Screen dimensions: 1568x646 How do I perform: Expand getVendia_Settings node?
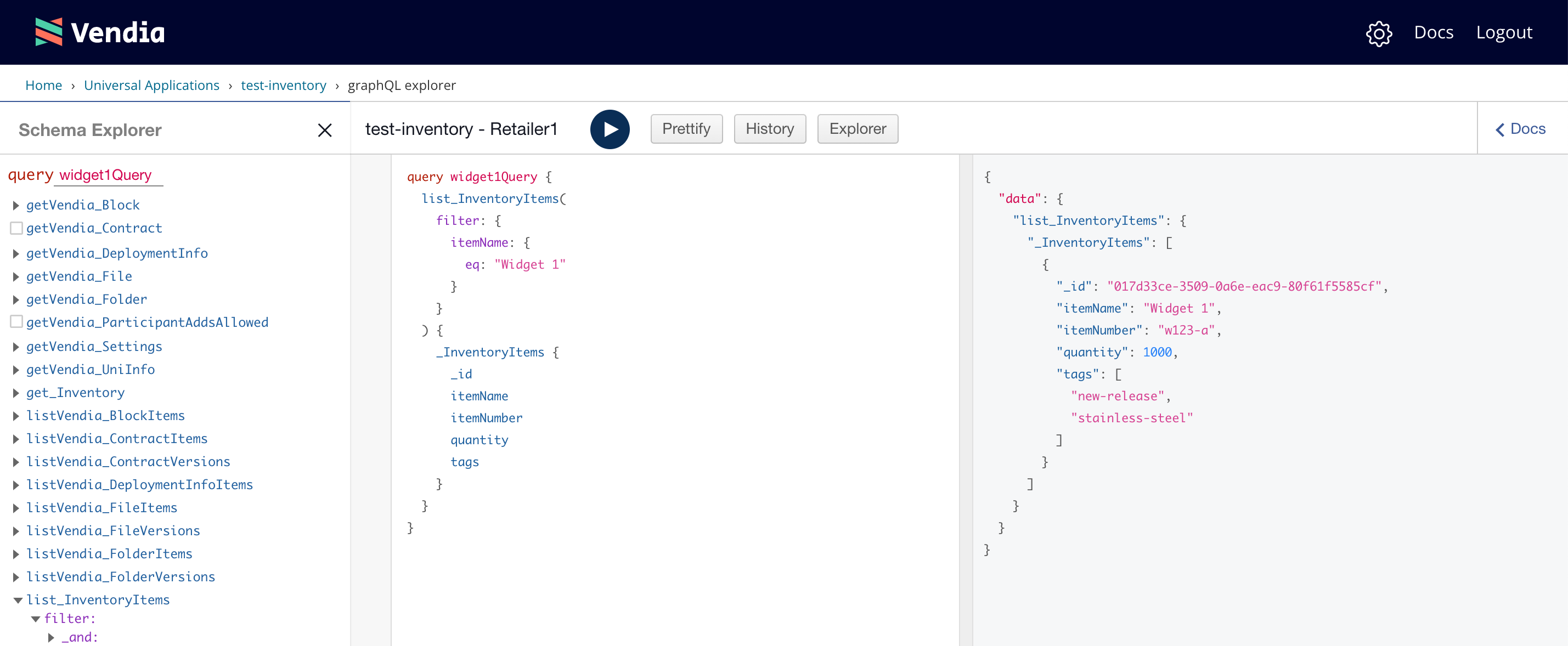point(16,347)
